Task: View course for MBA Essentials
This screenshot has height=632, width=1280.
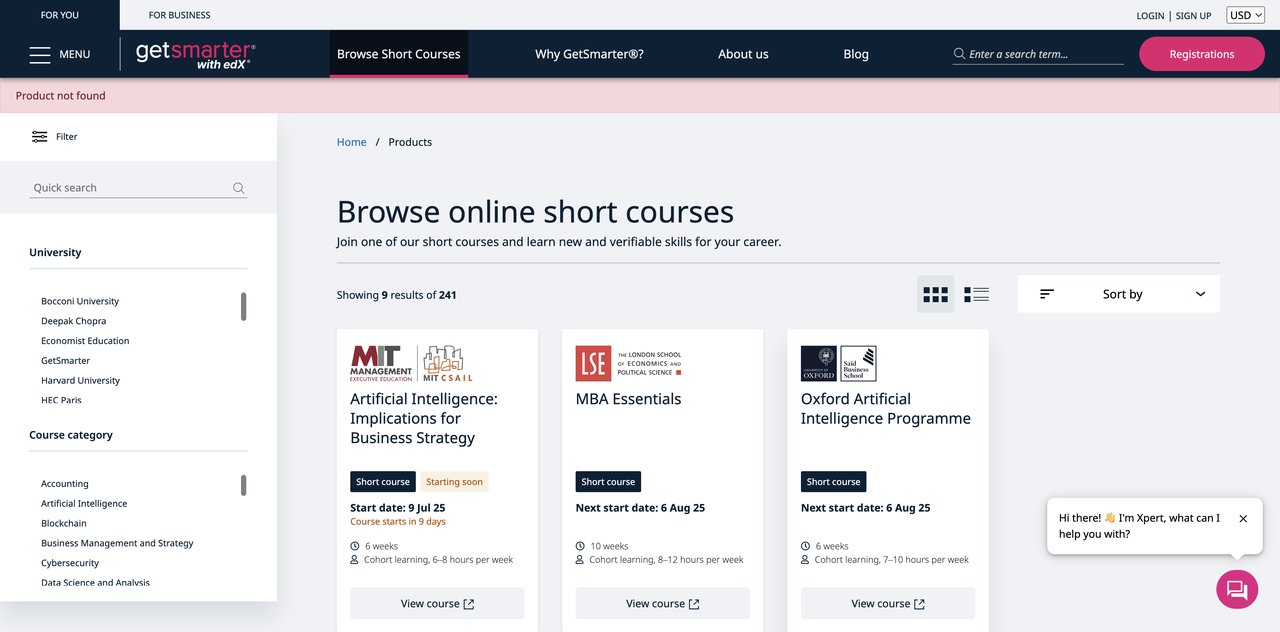Action: (662, 603)
